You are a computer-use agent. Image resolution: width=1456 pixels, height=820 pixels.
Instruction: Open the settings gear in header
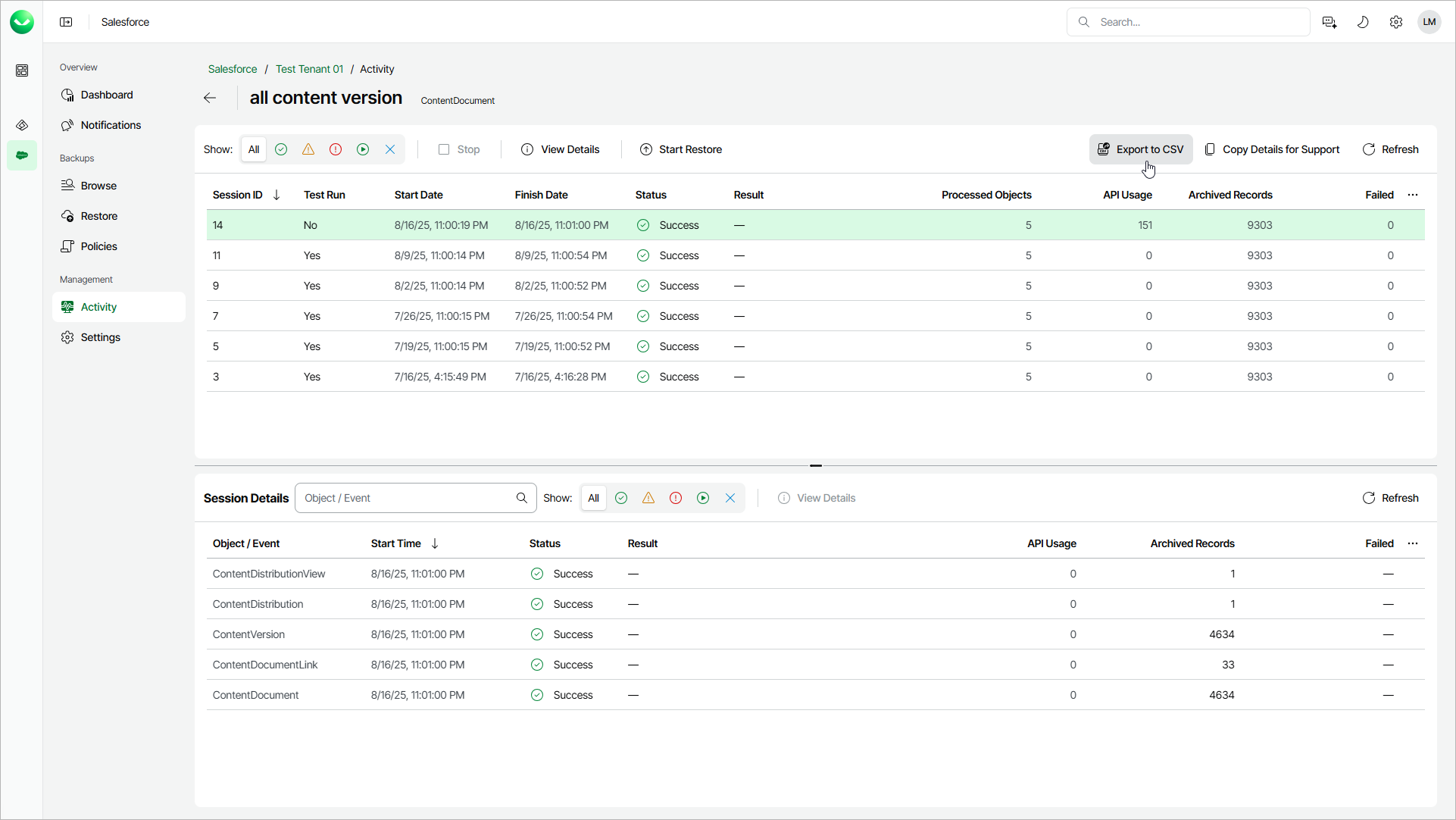pos(1396,22)
